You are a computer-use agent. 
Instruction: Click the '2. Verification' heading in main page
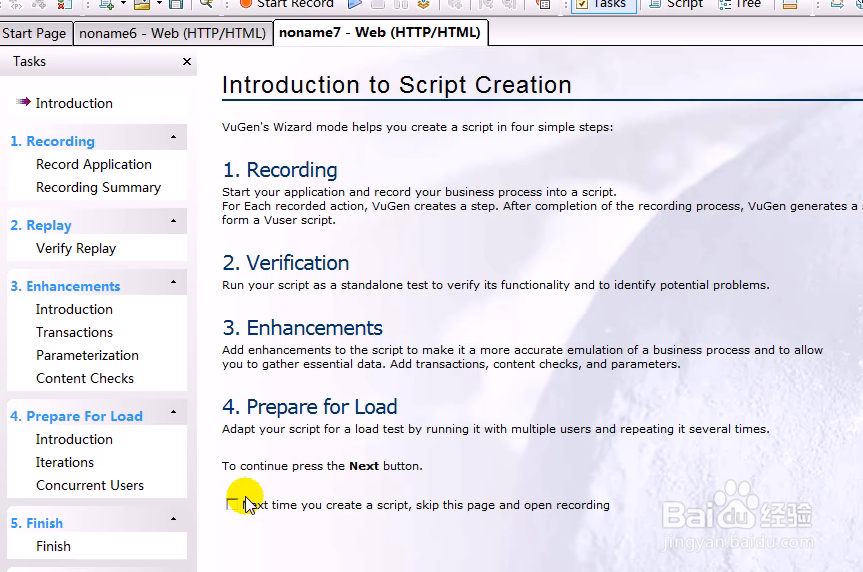tap(286, 263)
